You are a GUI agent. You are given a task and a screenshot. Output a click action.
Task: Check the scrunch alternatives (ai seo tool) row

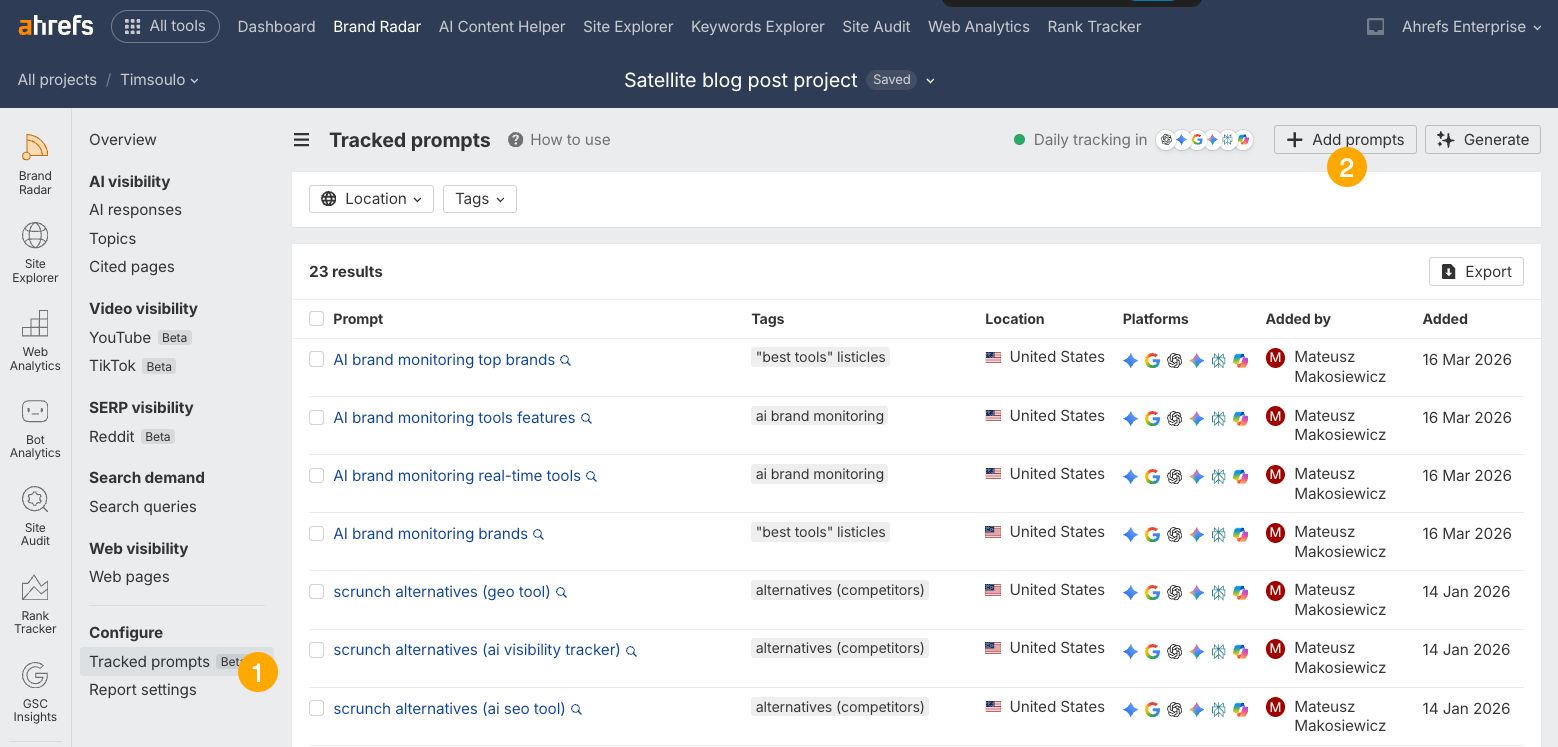pos(316,708)
